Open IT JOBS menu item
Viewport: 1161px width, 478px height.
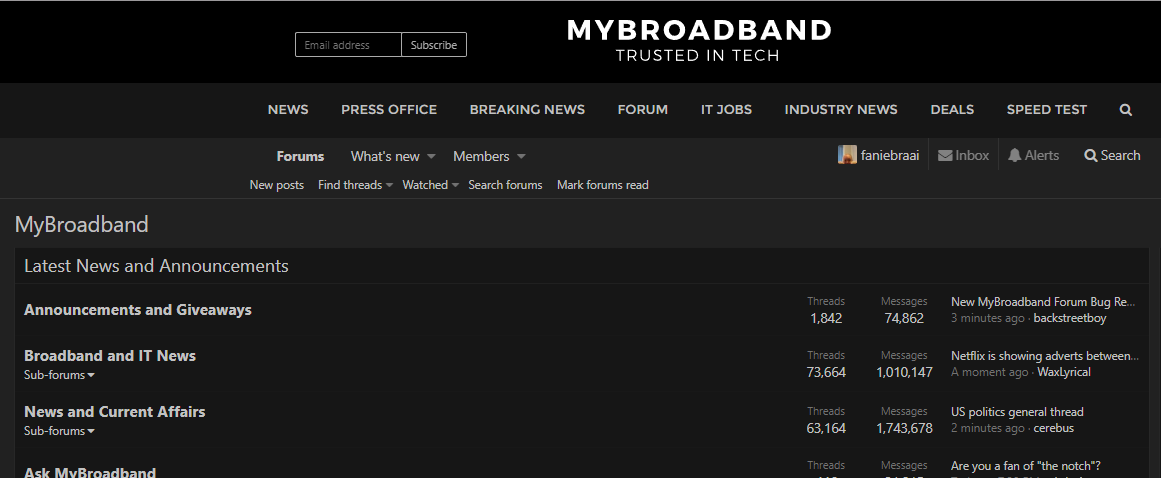[x=726, y=110]
